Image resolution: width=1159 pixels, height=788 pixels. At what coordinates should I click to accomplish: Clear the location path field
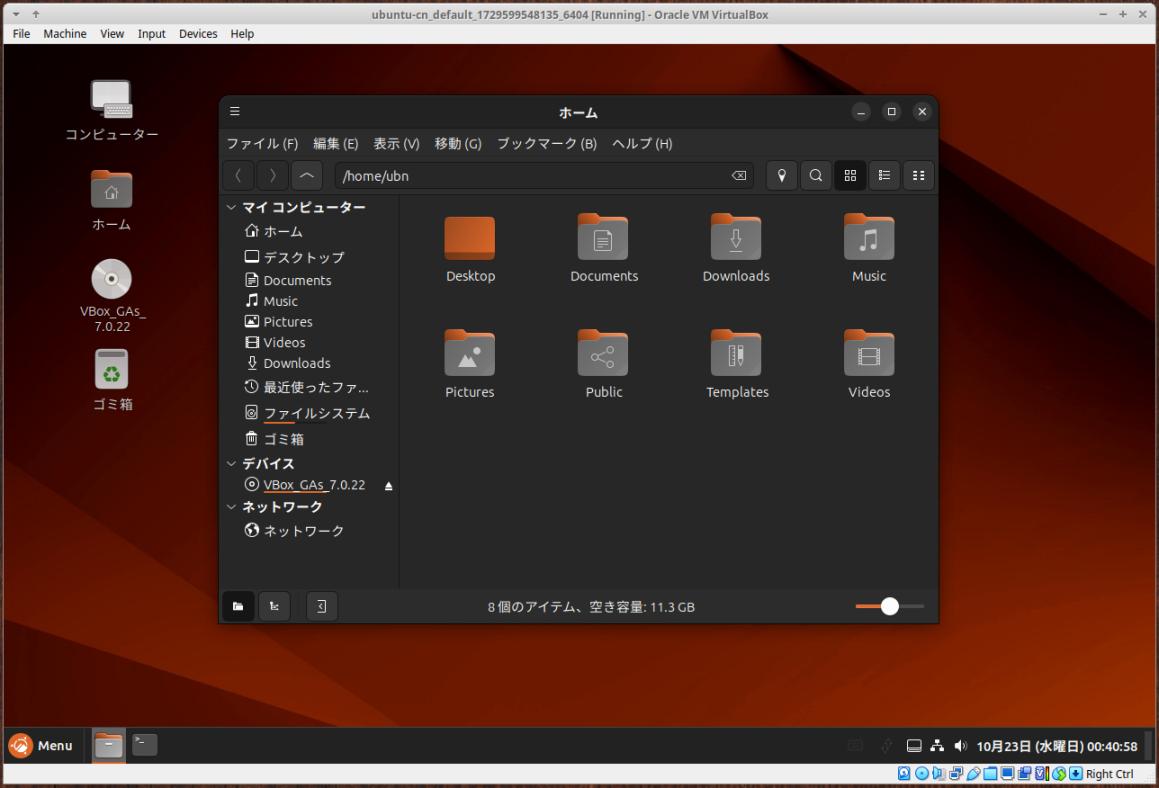[738, 176]
